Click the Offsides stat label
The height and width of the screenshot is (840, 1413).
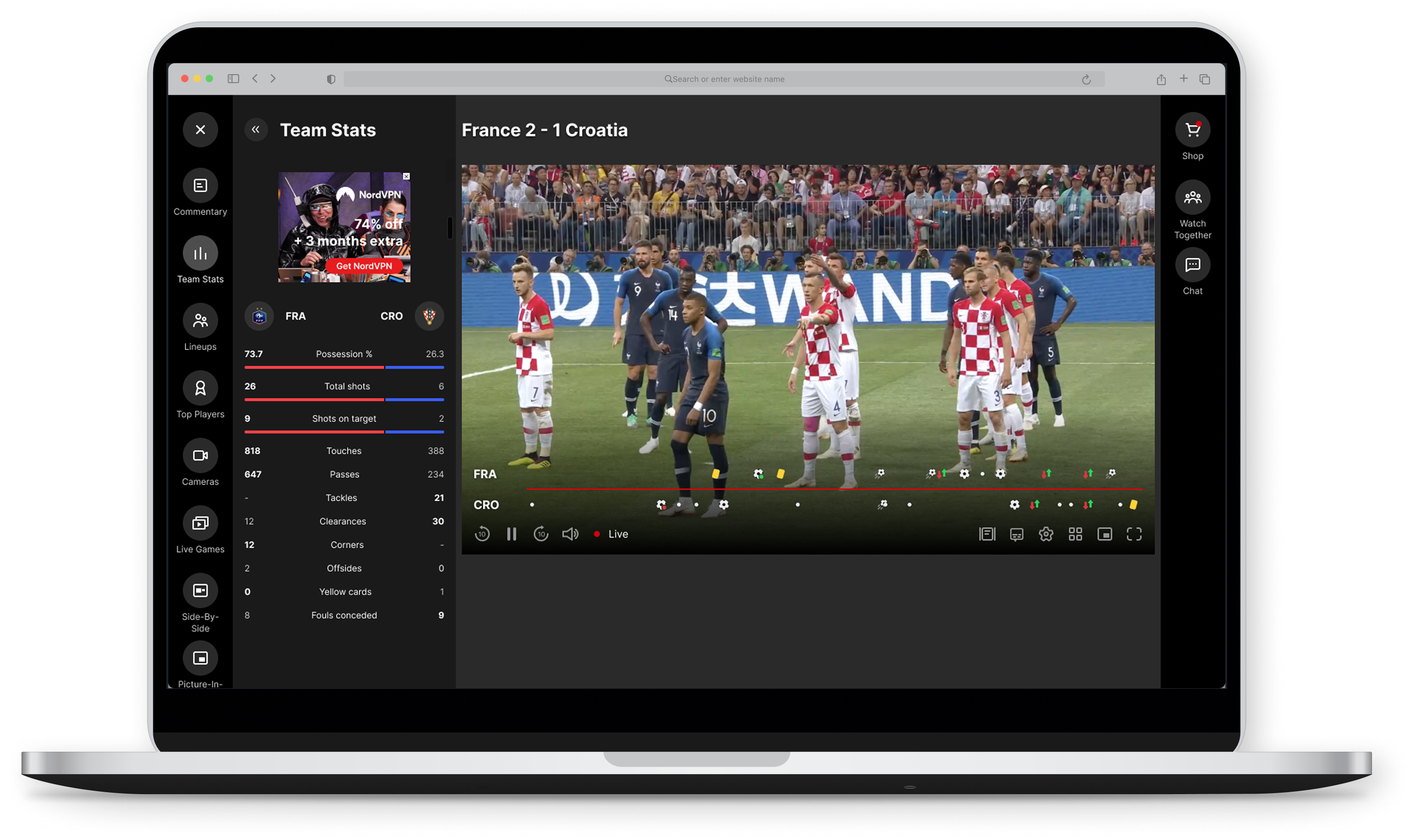[x=344, y=568]
